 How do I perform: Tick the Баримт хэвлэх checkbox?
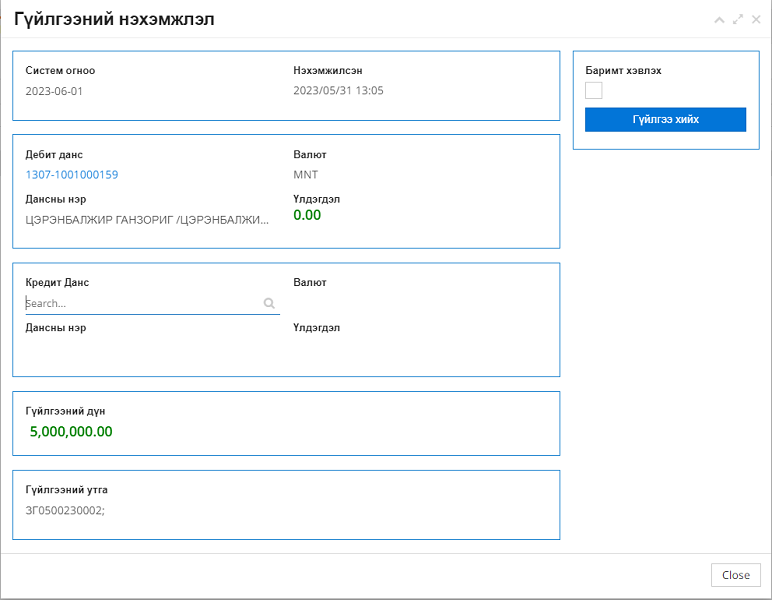[x=594, y=91]
